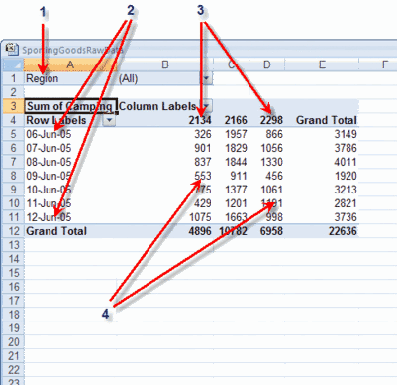Screen dimensions: 397x385
Task: Select column B header
Action: [x=165, y=65]
